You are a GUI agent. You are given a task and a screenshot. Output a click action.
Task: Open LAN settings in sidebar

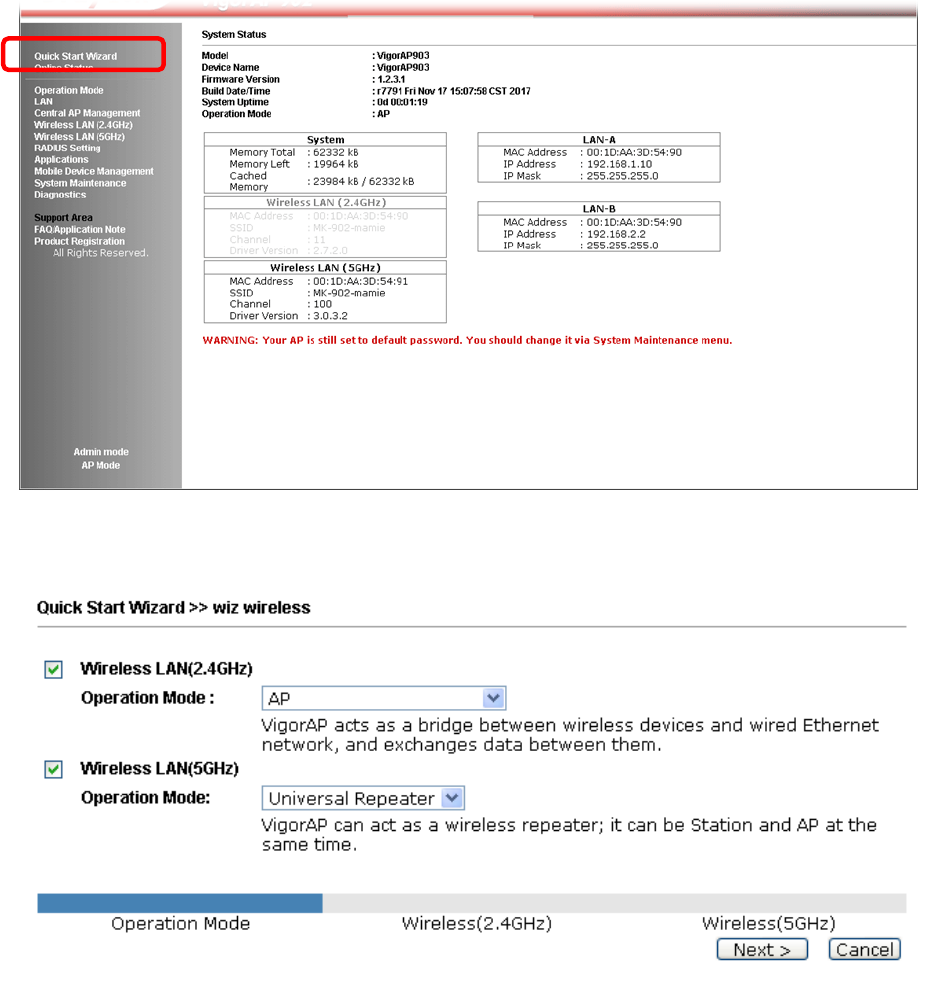43,102
